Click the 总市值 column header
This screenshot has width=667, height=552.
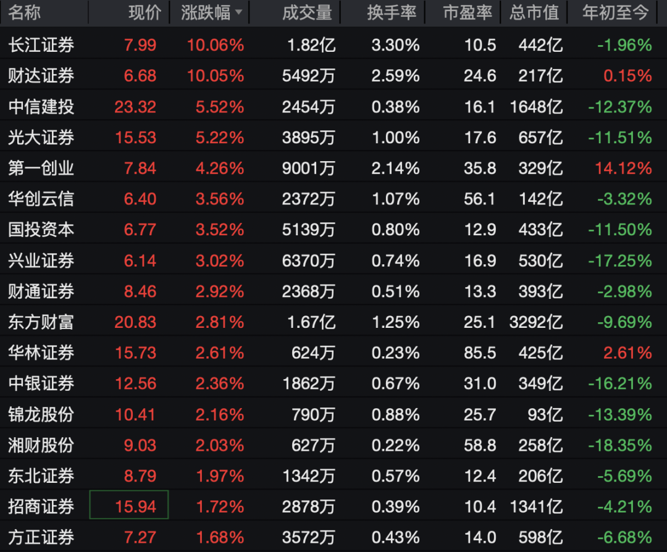click(531, 13)
